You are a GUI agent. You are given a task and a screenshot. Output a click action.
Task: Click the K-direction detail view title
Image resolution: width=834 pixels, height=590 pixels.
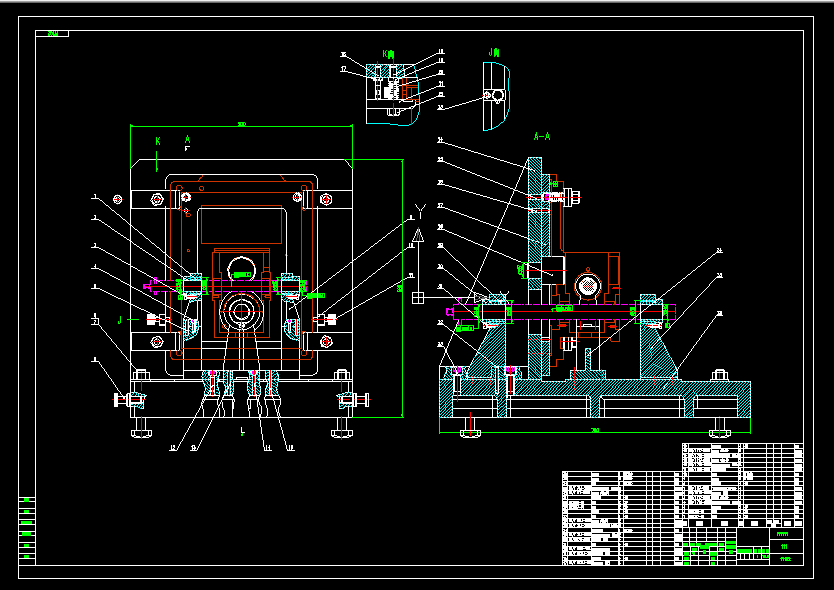coord(388,54)
